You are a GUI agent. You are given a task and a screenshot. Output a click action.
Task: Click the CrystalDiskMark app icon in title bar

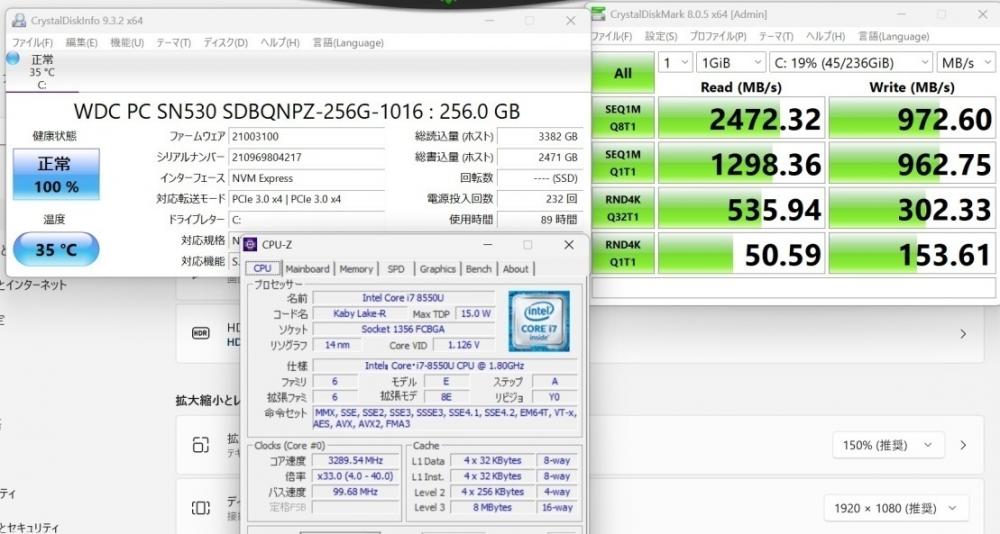(x=598, y=14)
